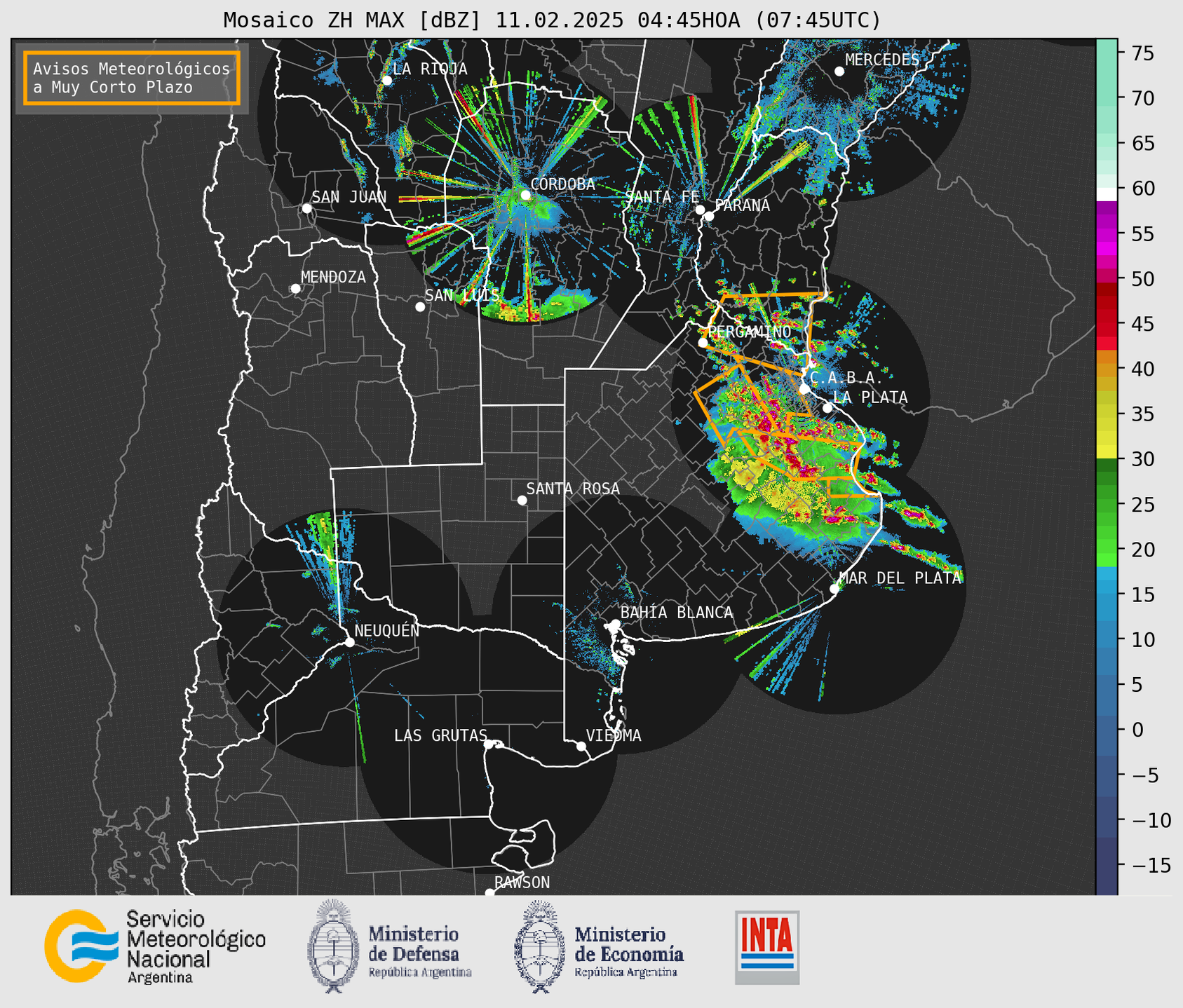The width and height of the screenshot is (1183, 1008).
Task: Click the Servicio Meteorológico Nacional logo
Action: coord(155,946)
